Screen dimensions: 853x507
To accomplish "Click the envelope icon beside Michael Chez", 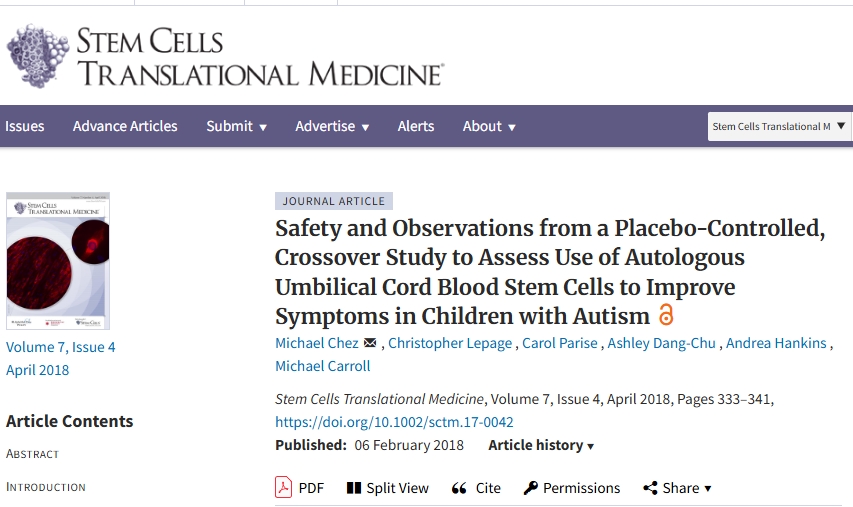I will click(370, 343).
